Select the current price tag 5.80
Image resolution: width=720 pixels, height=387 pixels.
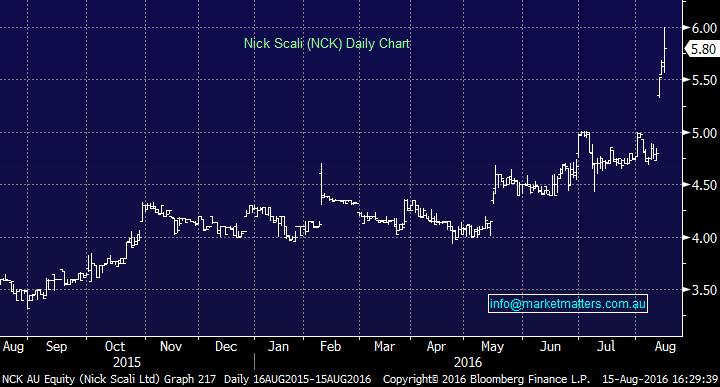pyautogui.click(x=703, y=49)
